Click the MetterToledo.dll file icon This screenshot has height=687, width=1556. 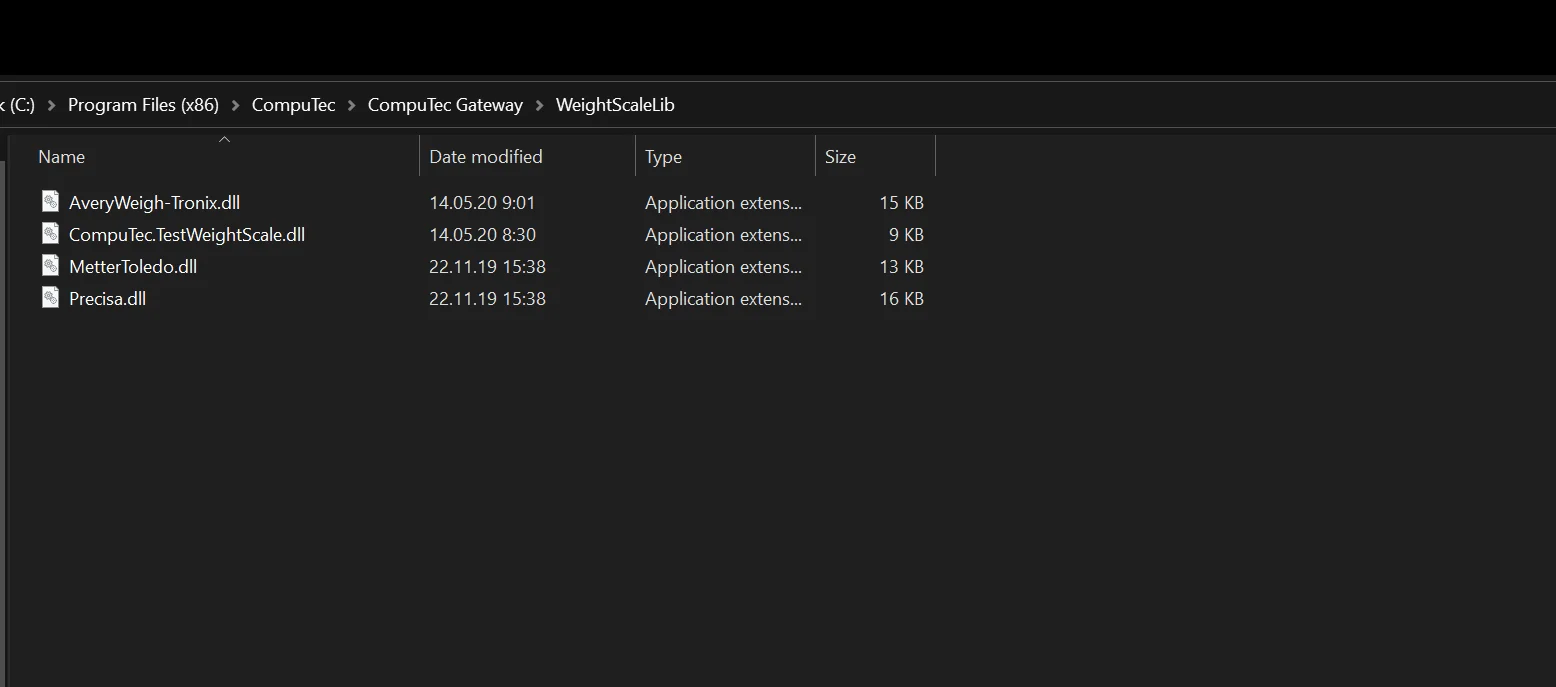[x=50, y=266]
